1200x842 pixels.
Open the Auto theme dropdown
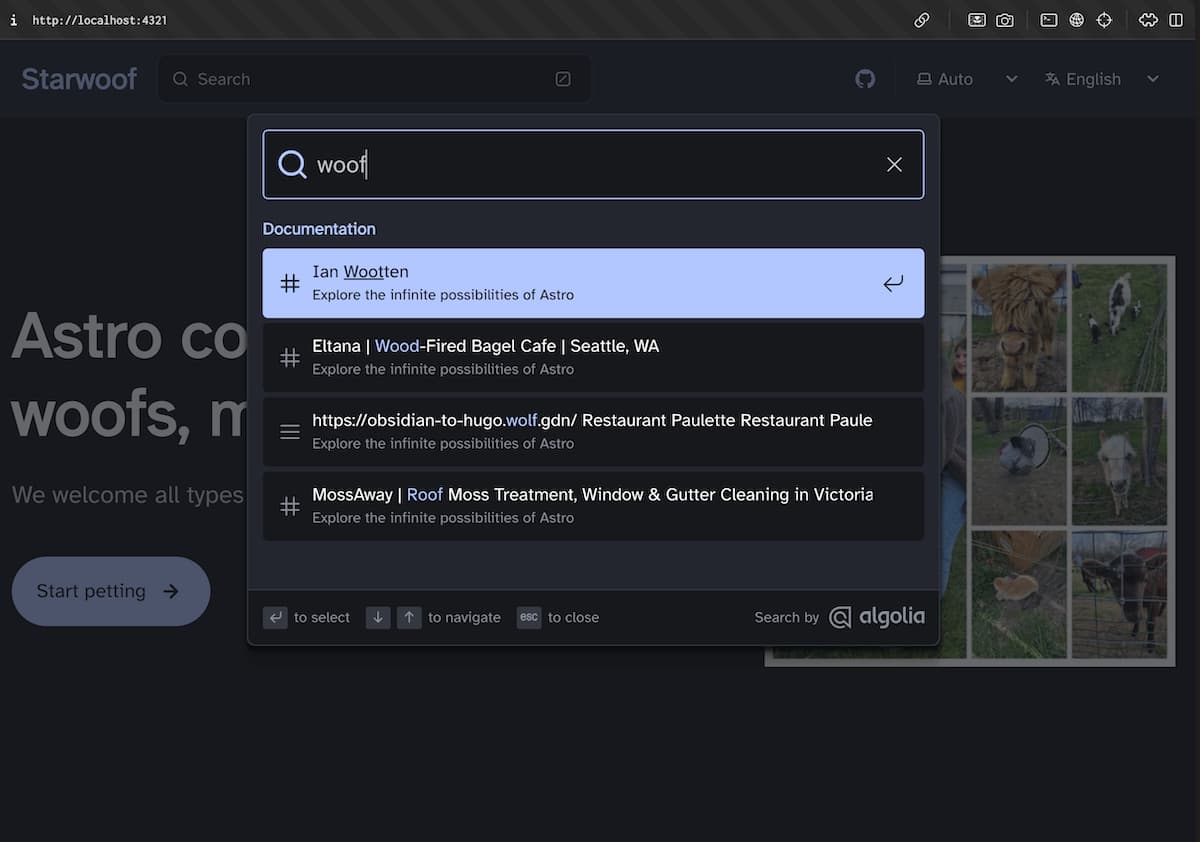point(967,79)
